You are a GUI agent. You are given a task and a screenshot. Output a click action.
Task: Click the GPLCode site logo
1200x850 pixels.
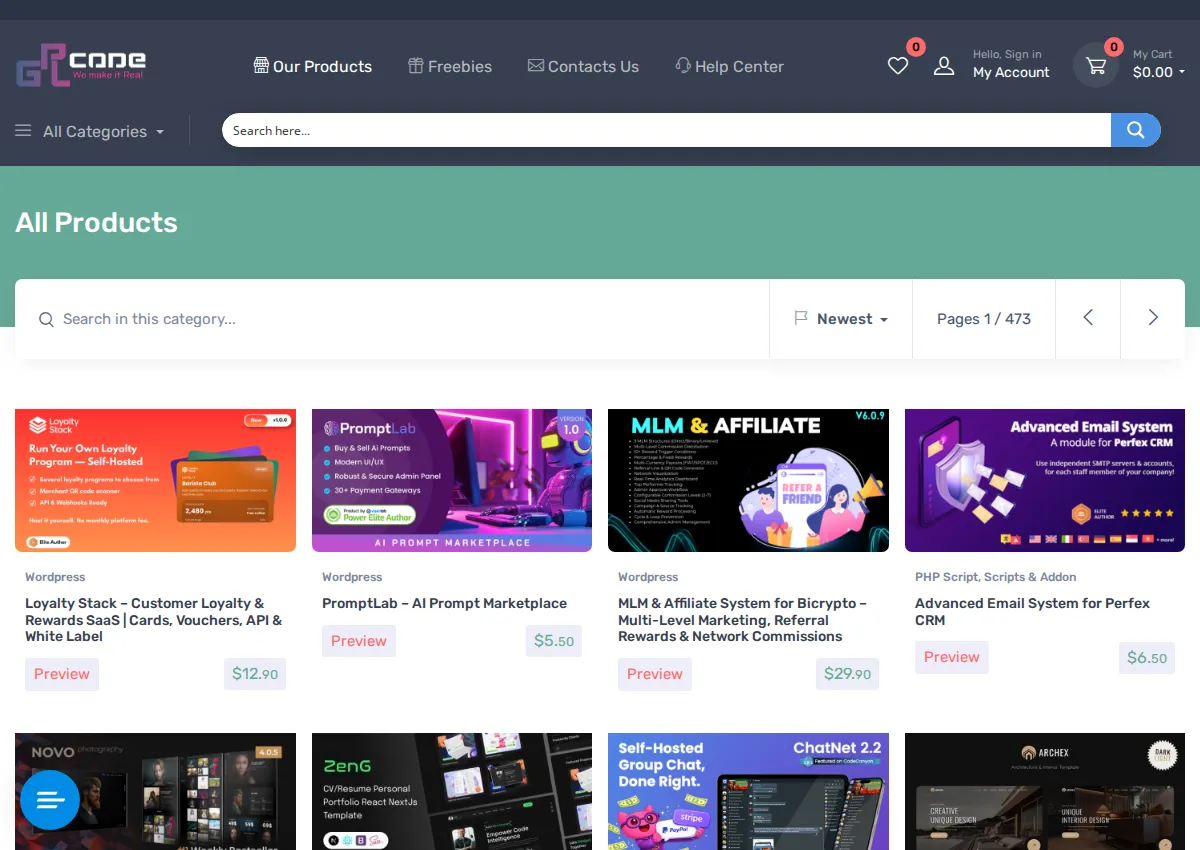[x=81, y=66]
